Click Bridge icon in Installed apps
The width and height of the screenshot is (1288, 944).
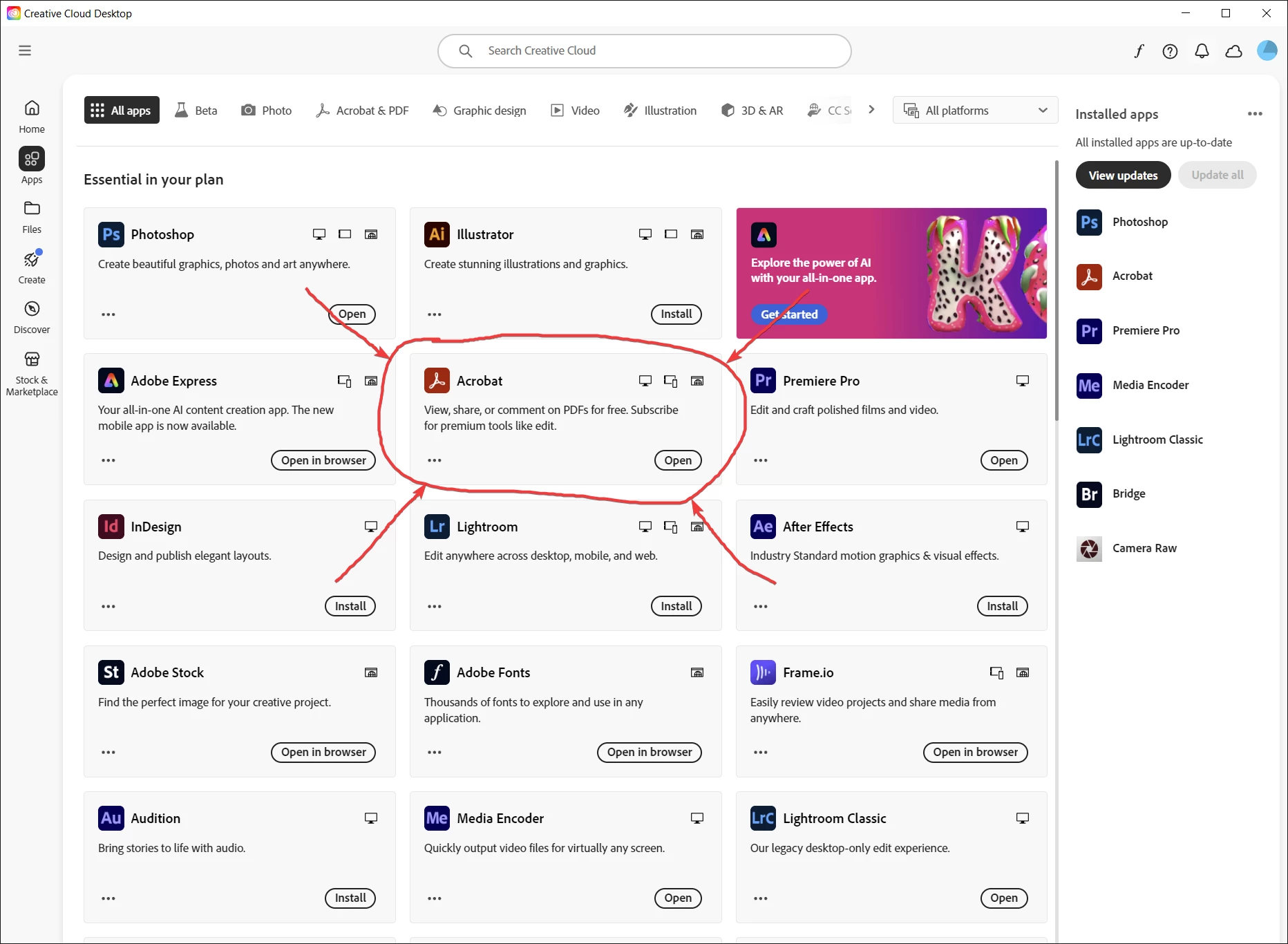[1089, 494]
